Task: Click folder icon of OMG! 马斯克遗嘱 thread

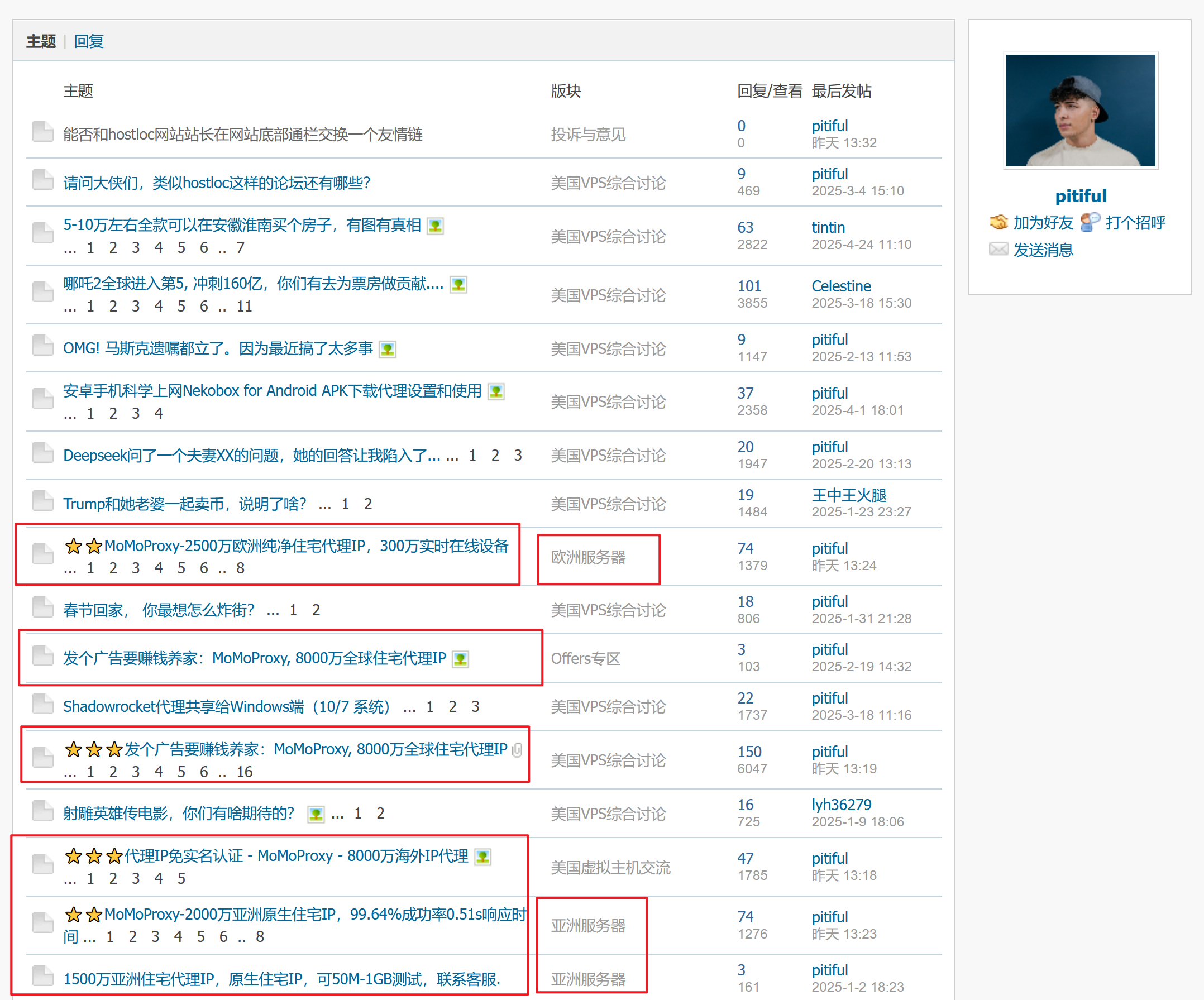Action: click(x=43, y=346)
